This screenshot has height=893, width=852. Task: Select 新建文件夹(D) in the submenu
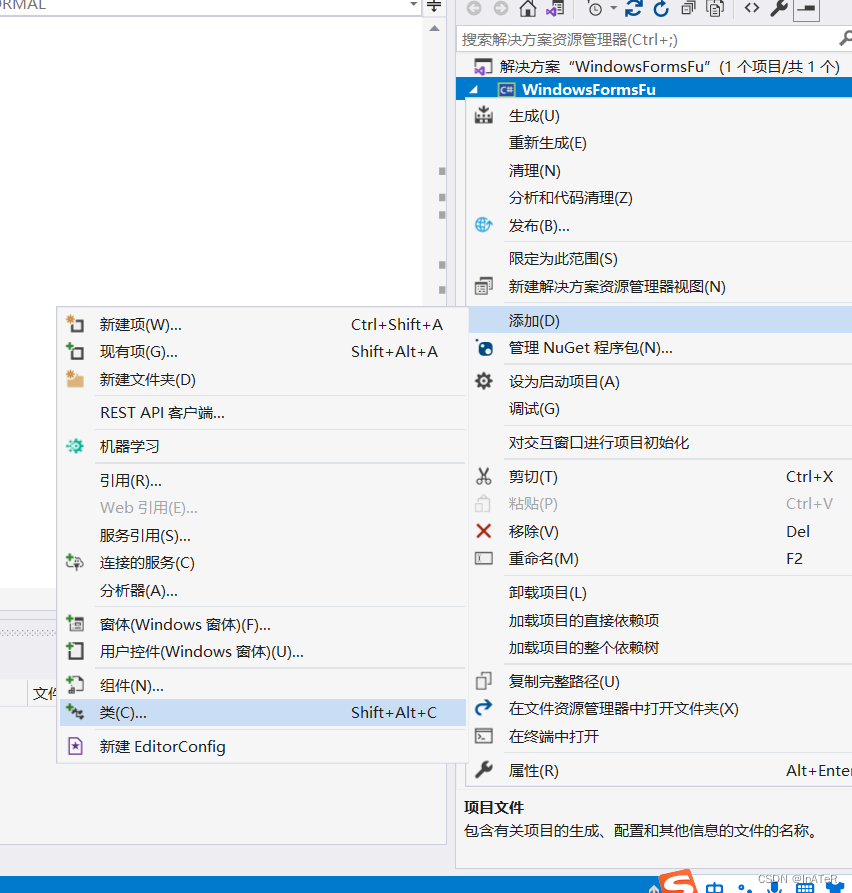tap(263, 379)
